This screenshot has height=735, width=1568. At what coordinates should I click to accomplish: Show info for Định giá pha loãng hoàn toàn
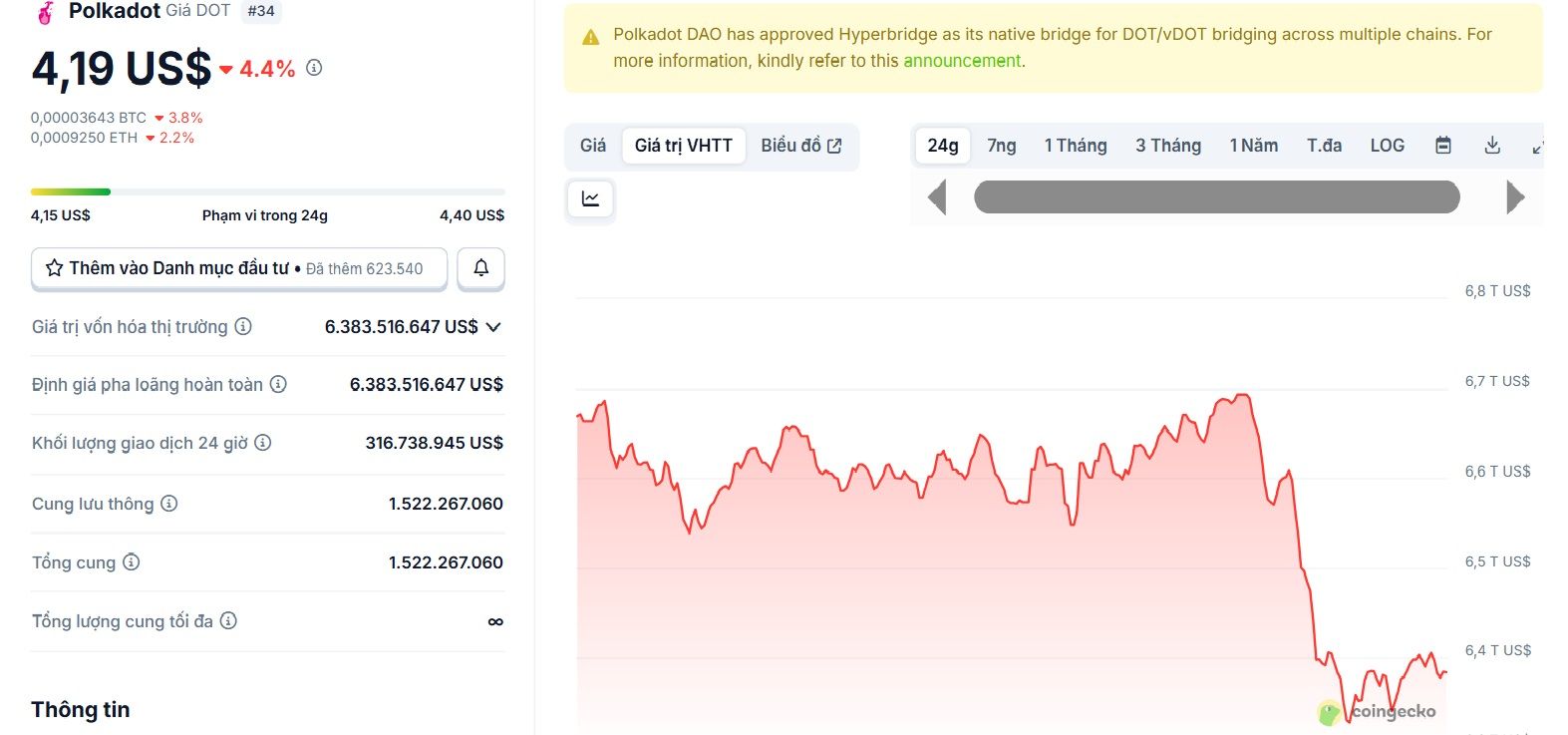pos(279,384)
